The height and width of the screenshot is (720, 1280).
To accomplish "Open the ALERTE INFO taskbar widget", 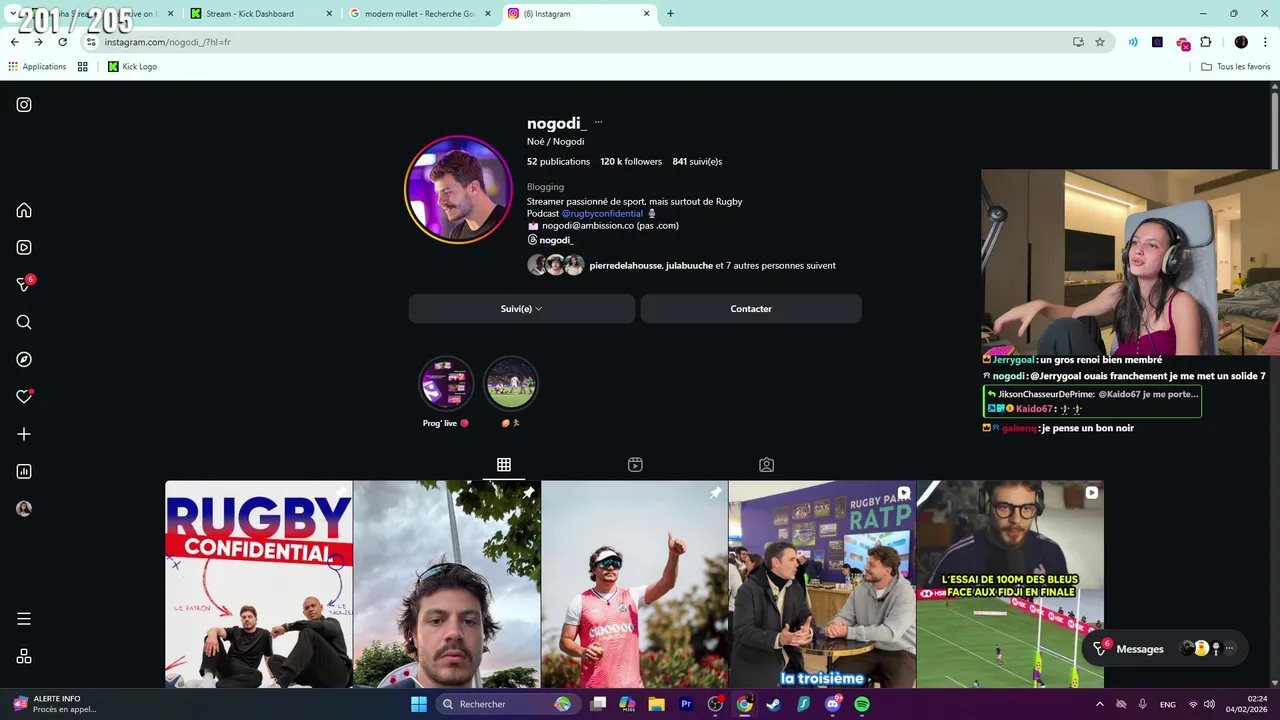I will point(57,704).
